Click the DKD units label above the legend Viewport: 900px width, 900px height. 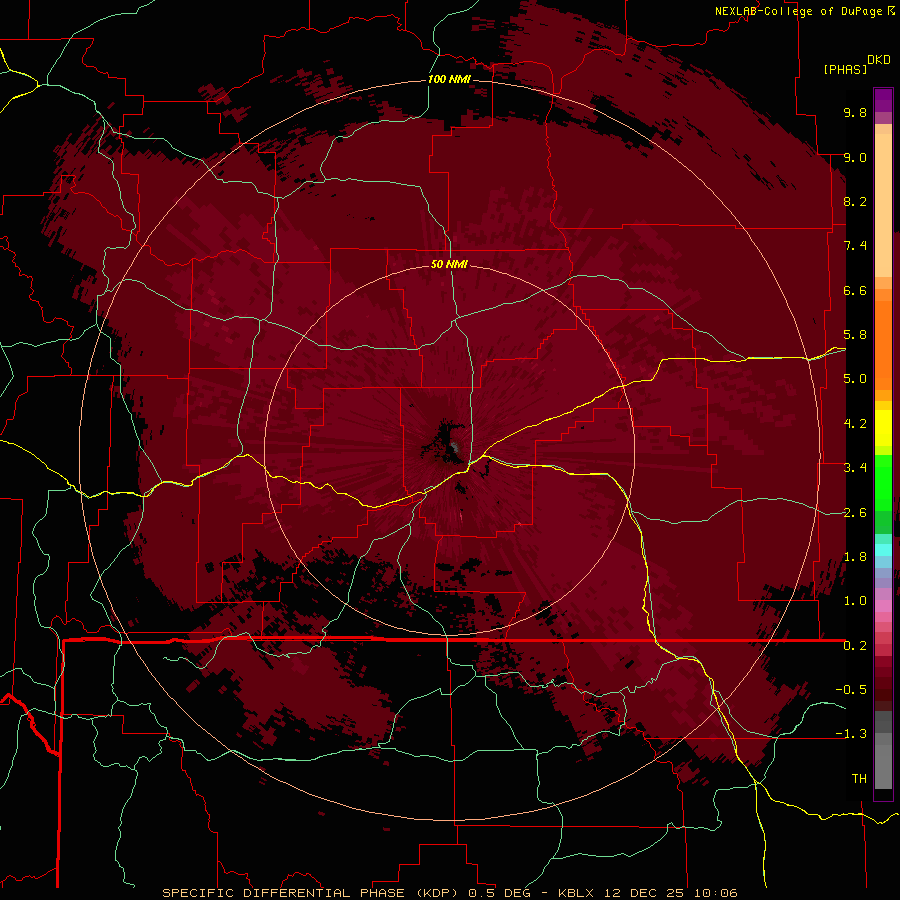click(x=879, y=60)
